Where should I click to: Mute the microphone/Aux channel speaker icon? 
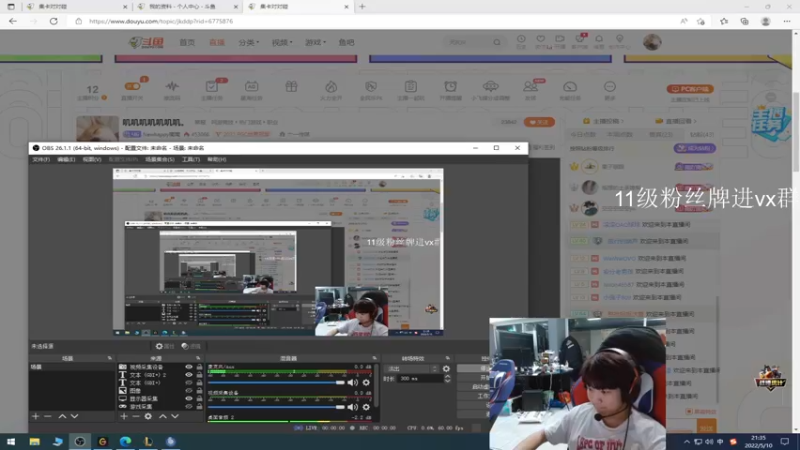(x=353, y=382)
